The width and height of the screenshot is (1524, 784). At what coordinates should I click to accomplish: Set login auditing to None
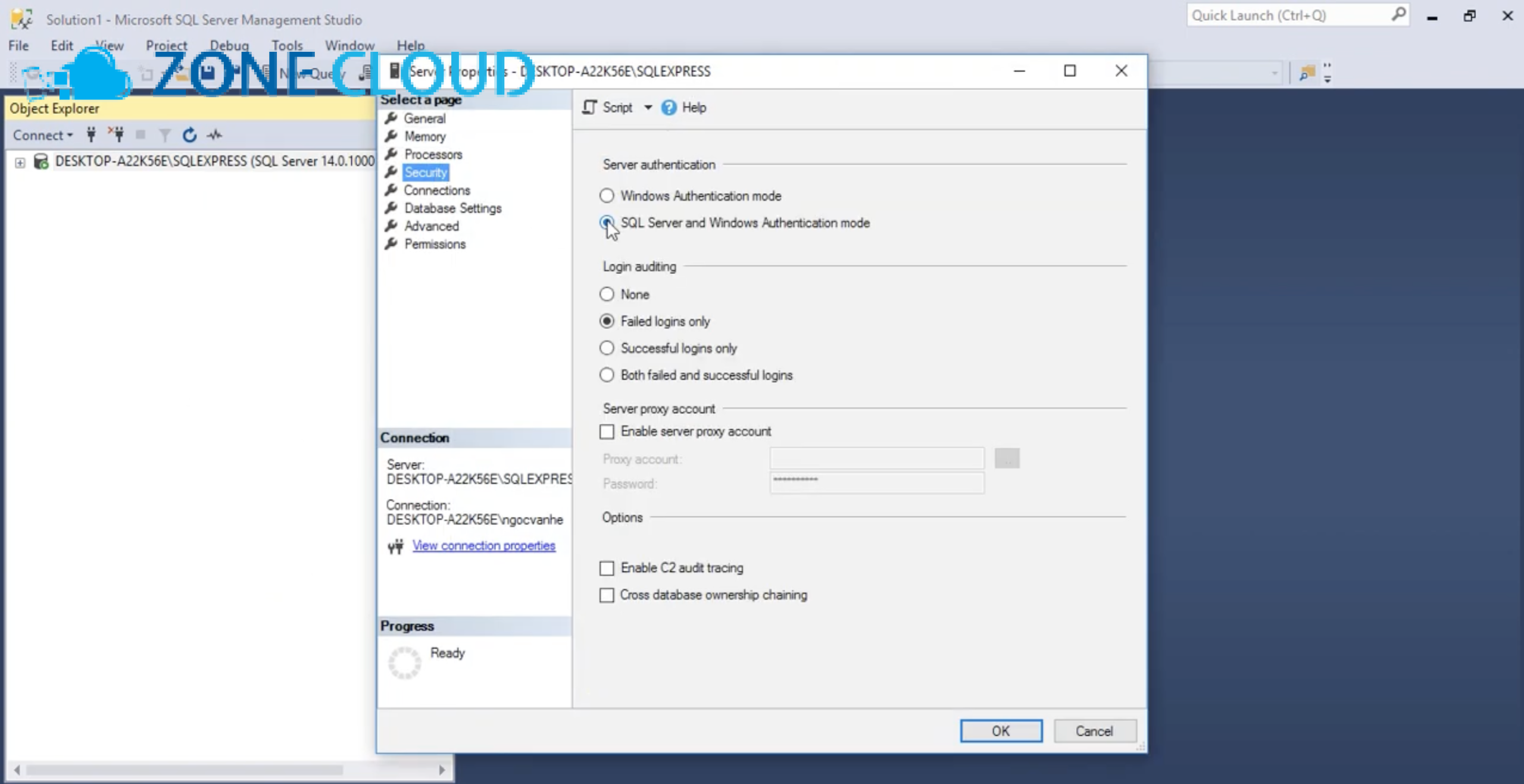pos(607,294)
